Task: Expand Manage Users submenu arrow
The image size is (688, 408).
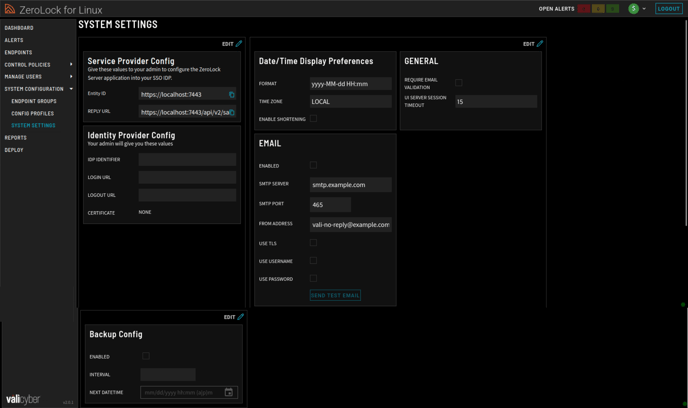Action: (71, 76)
